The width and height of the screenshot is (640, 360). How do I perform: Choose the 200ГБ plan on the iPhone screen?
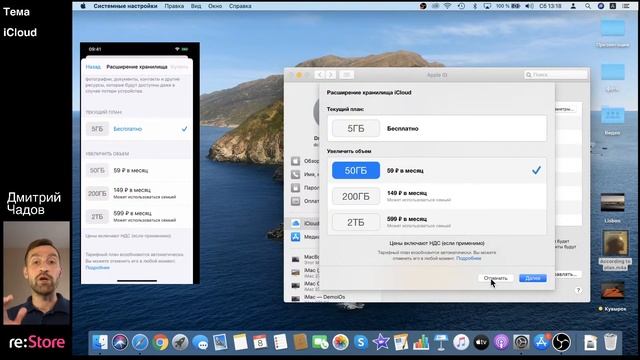coord(137,193)
